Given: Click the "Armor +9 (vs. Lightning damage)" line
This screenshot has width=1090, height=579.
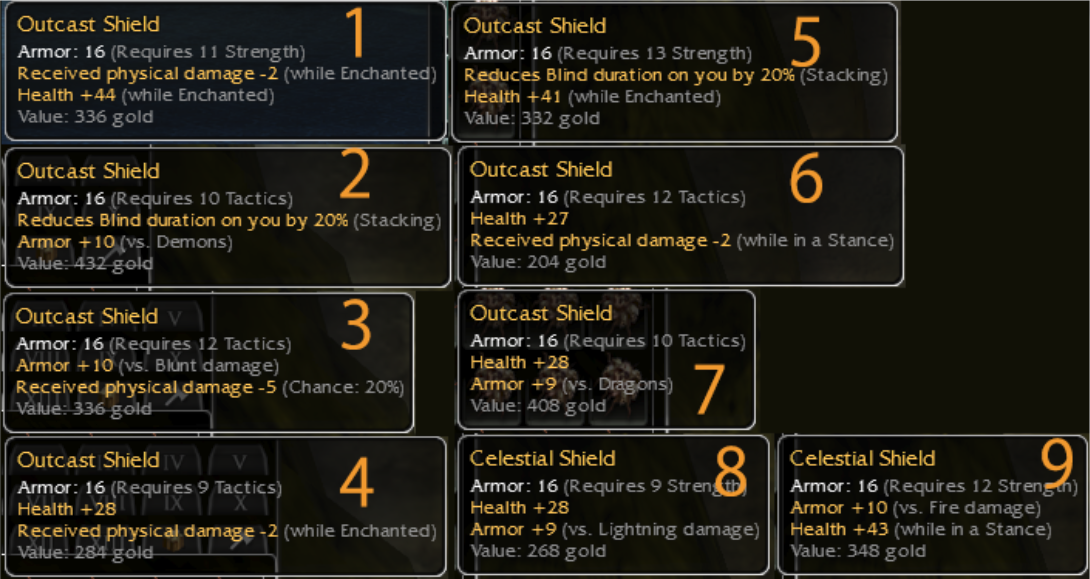Looking at the screenshot, I should 614,529.
